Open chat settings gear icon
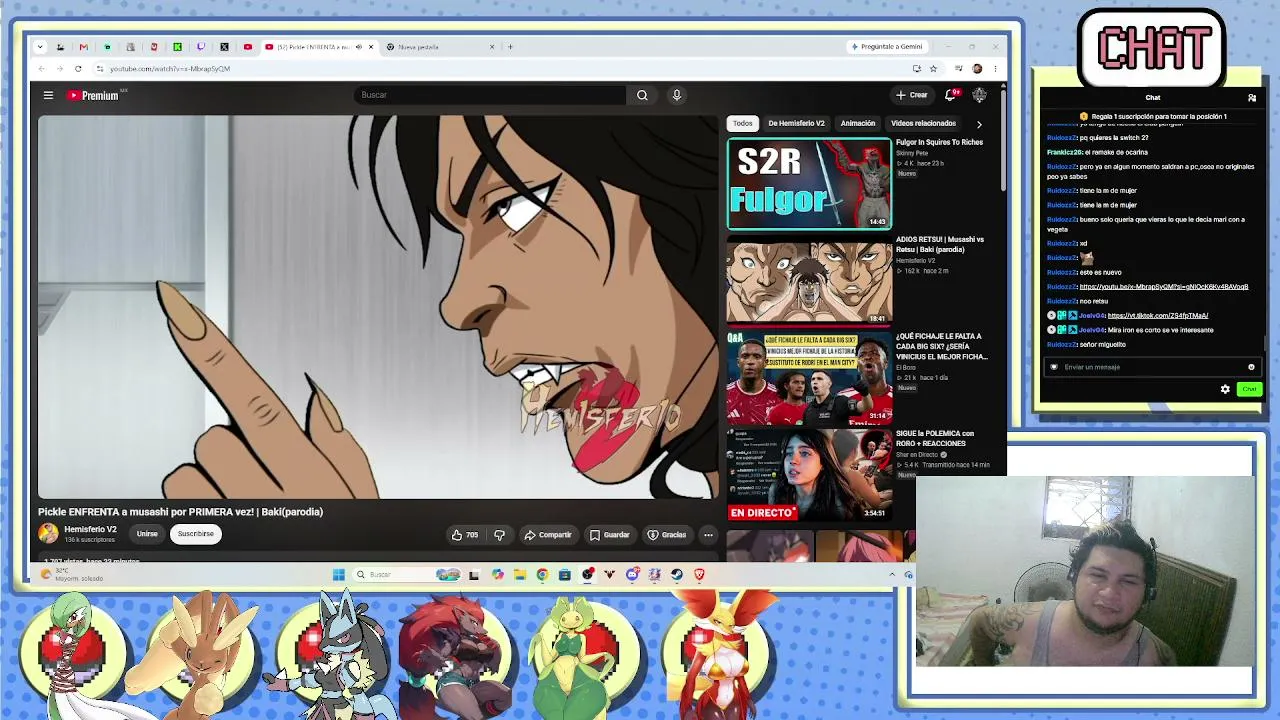This screenshot has width=1280, height=720. 1225,389
